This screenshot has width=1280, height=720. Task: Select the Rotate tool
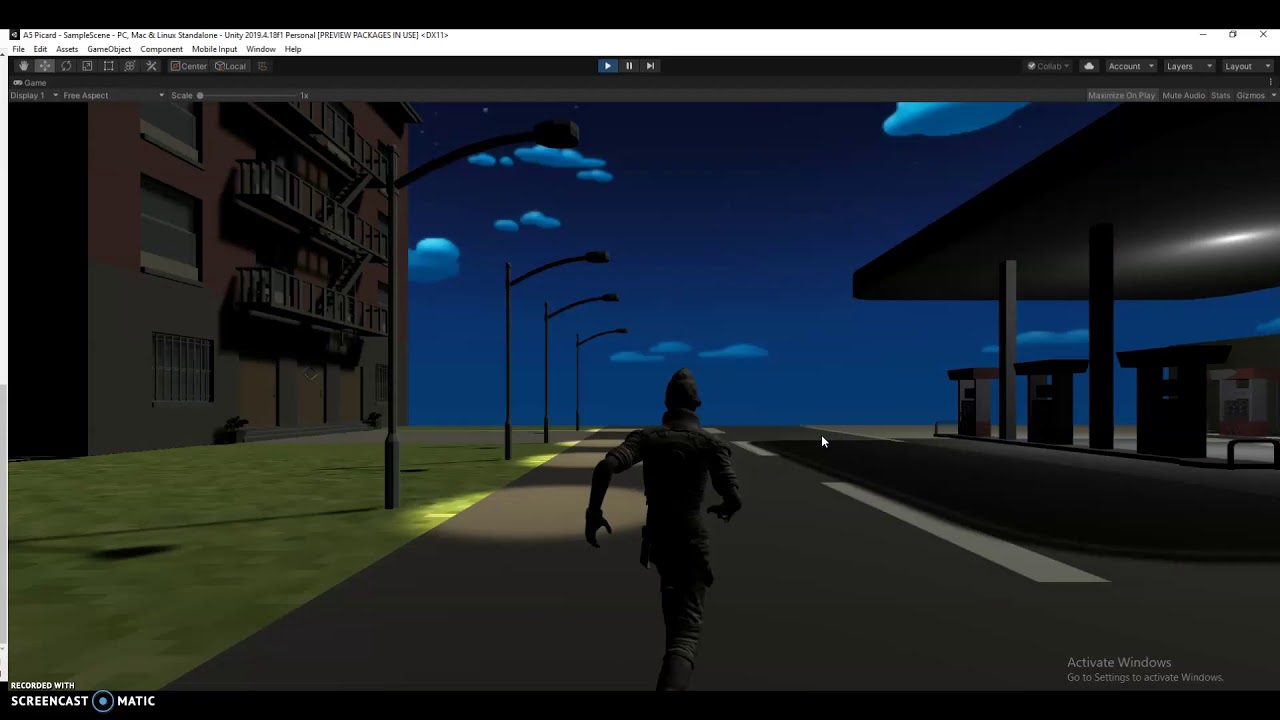point(66,66)
